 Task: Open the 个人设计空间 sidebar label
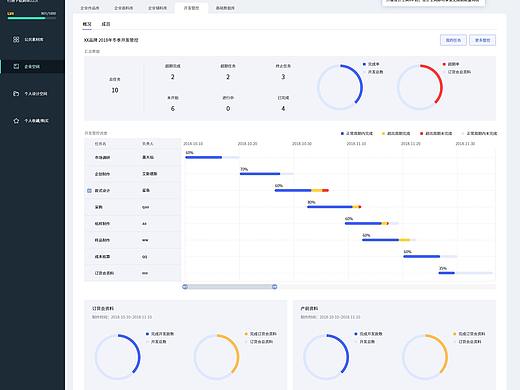coord(36,94)
